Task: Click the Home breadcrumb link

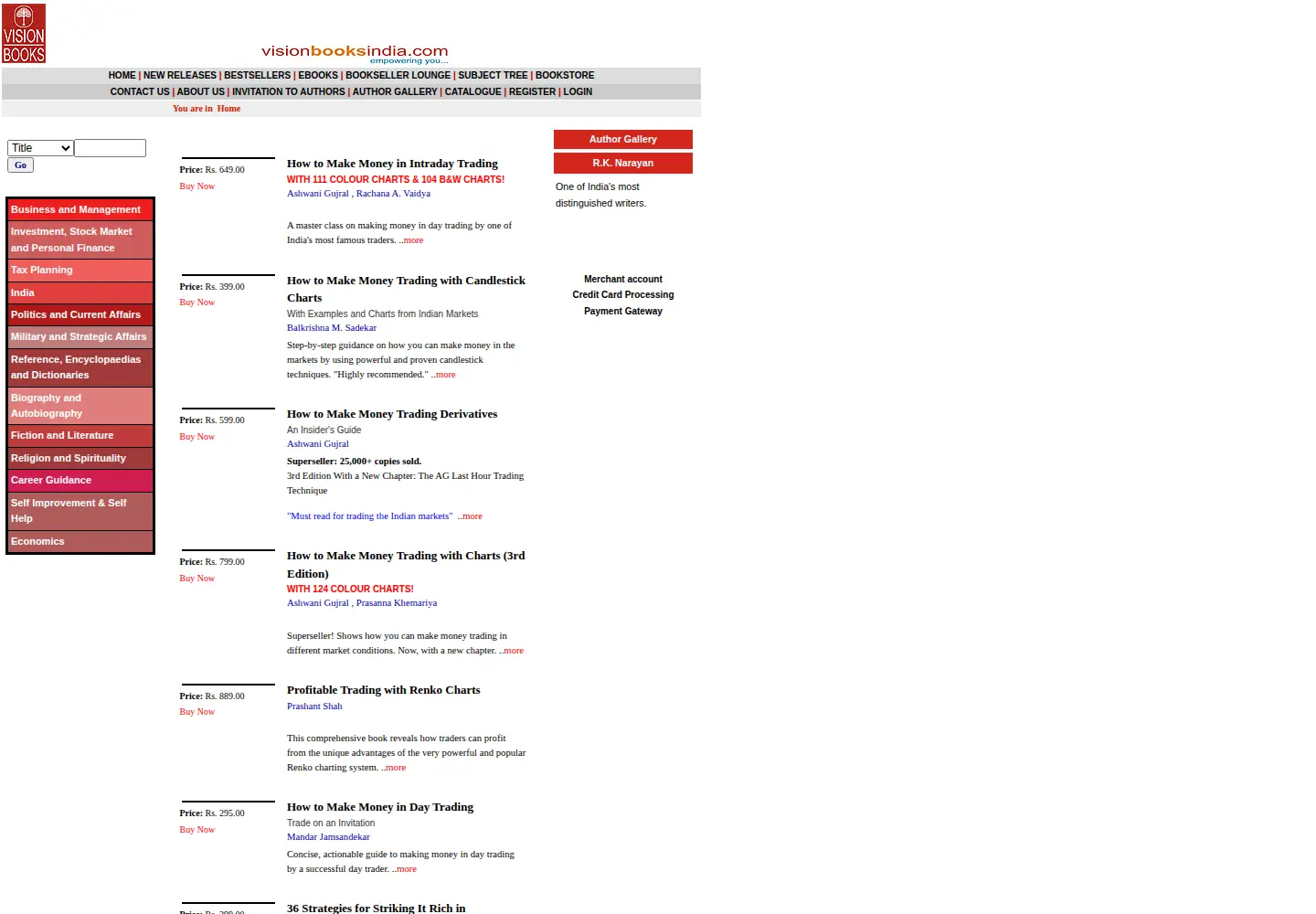Action: [228, 109]
